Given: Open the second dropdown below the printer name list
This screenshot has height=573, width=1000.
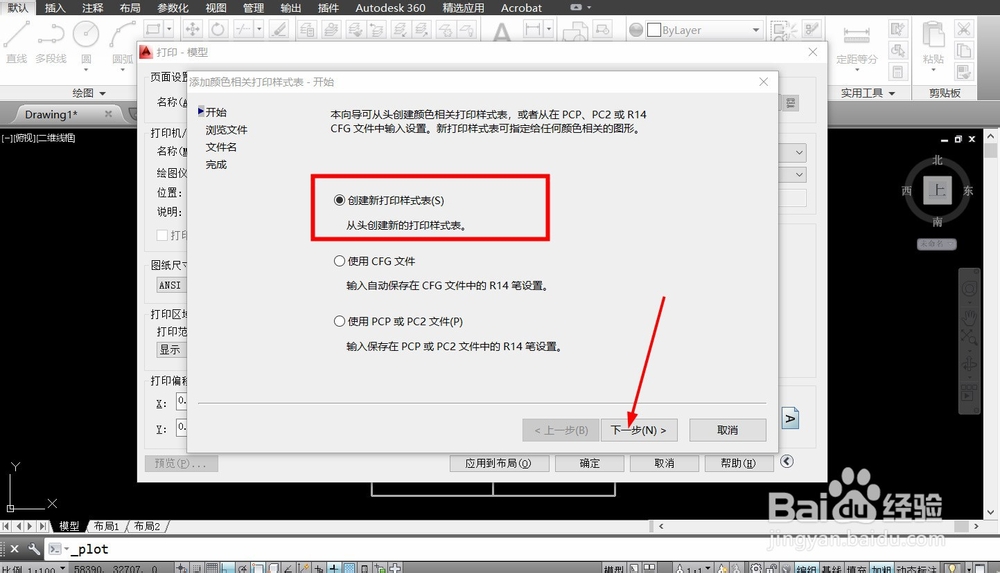Looking at the screenshot, I should click(799, 174).
